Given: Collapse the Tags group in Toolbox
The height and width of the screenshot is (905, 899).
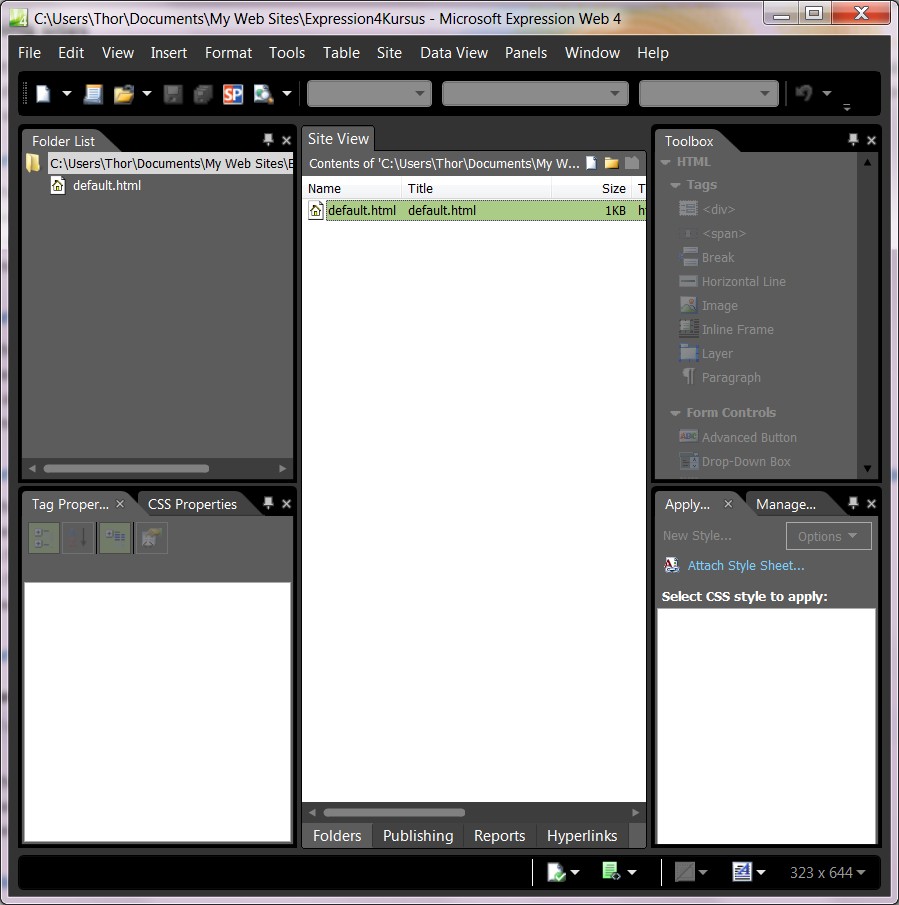Looking at the screenshot, I should click(x=675, y=185).
